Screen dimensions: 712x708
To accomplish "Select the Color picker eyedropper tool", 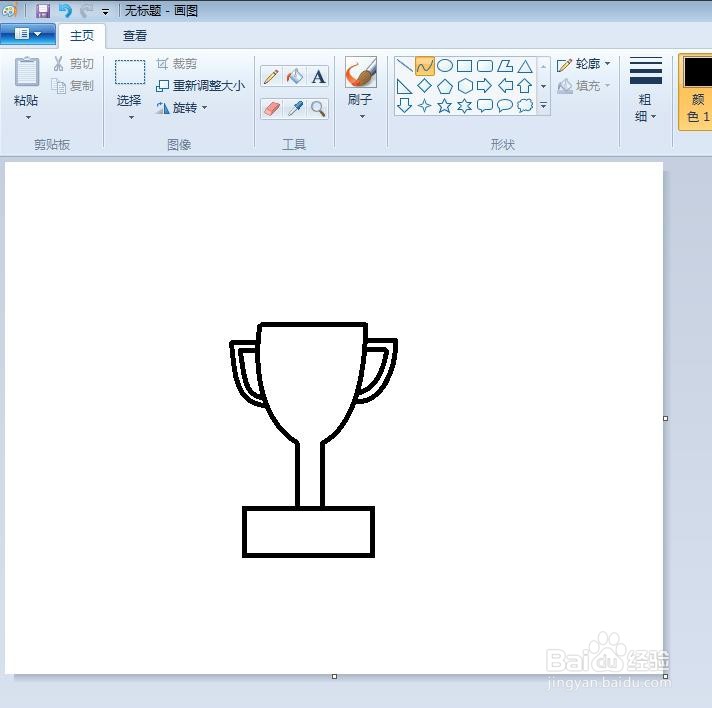I will click(x=295, y=109).
